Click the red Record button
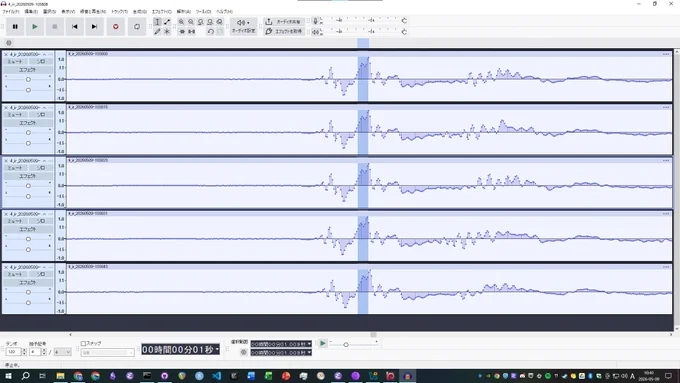The width and height of the screenshot is (680, 383). [115, 26]
